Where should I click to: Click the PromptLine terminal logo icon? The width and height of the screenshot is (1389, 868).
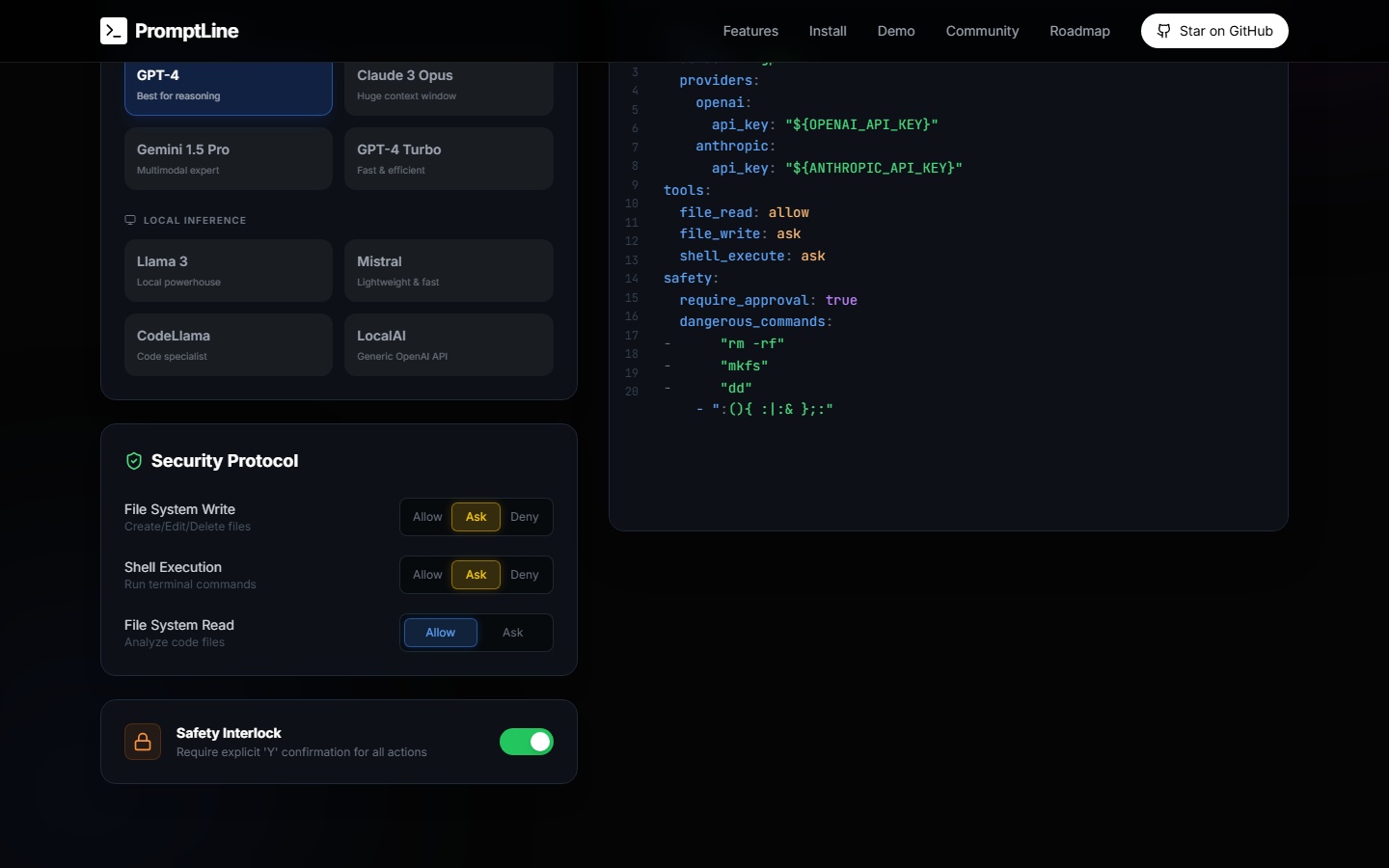[x=114, y=31]
